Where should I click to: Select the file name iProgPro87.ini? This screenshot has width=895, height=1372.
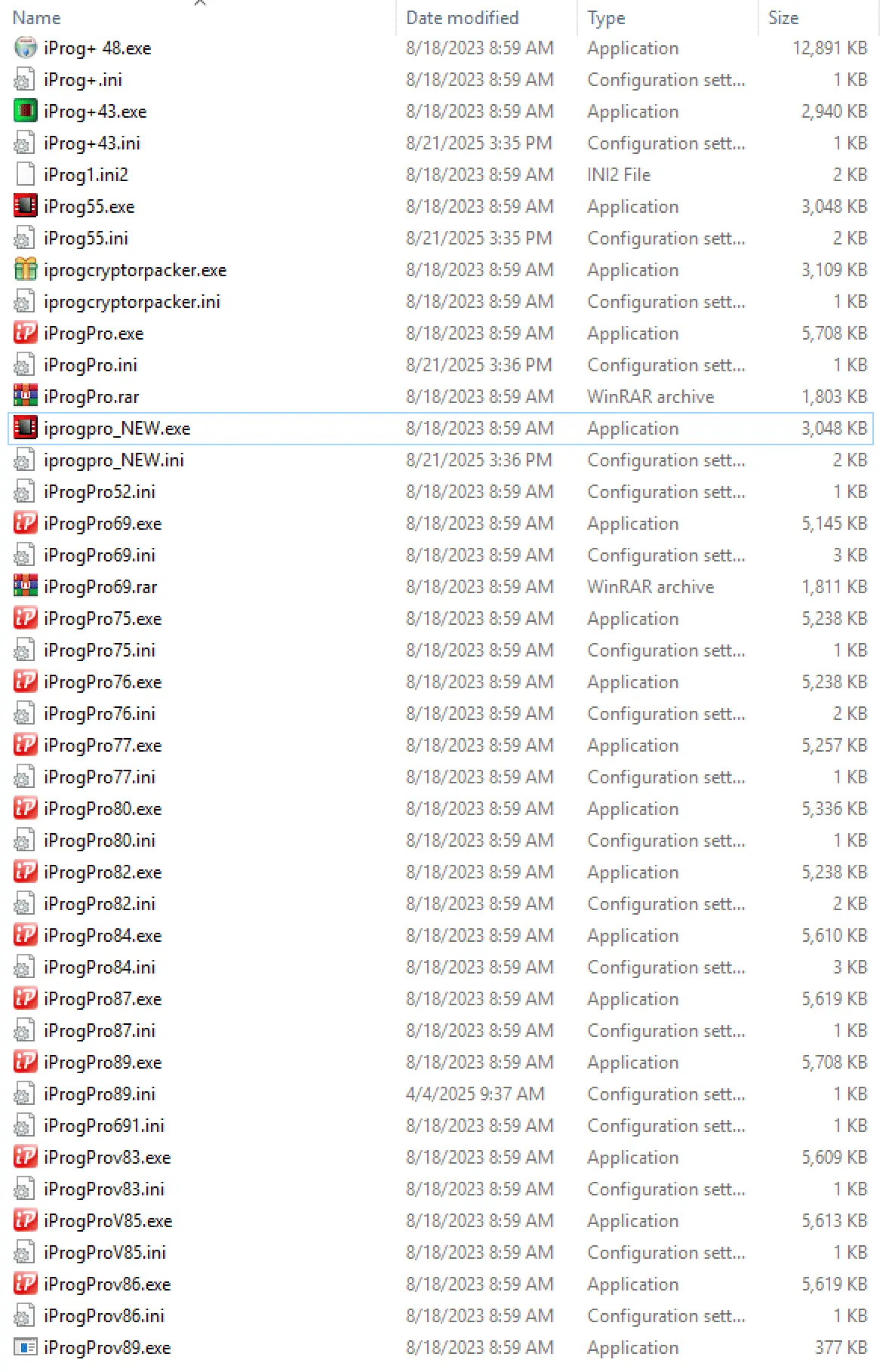[x=100, y=1031]
